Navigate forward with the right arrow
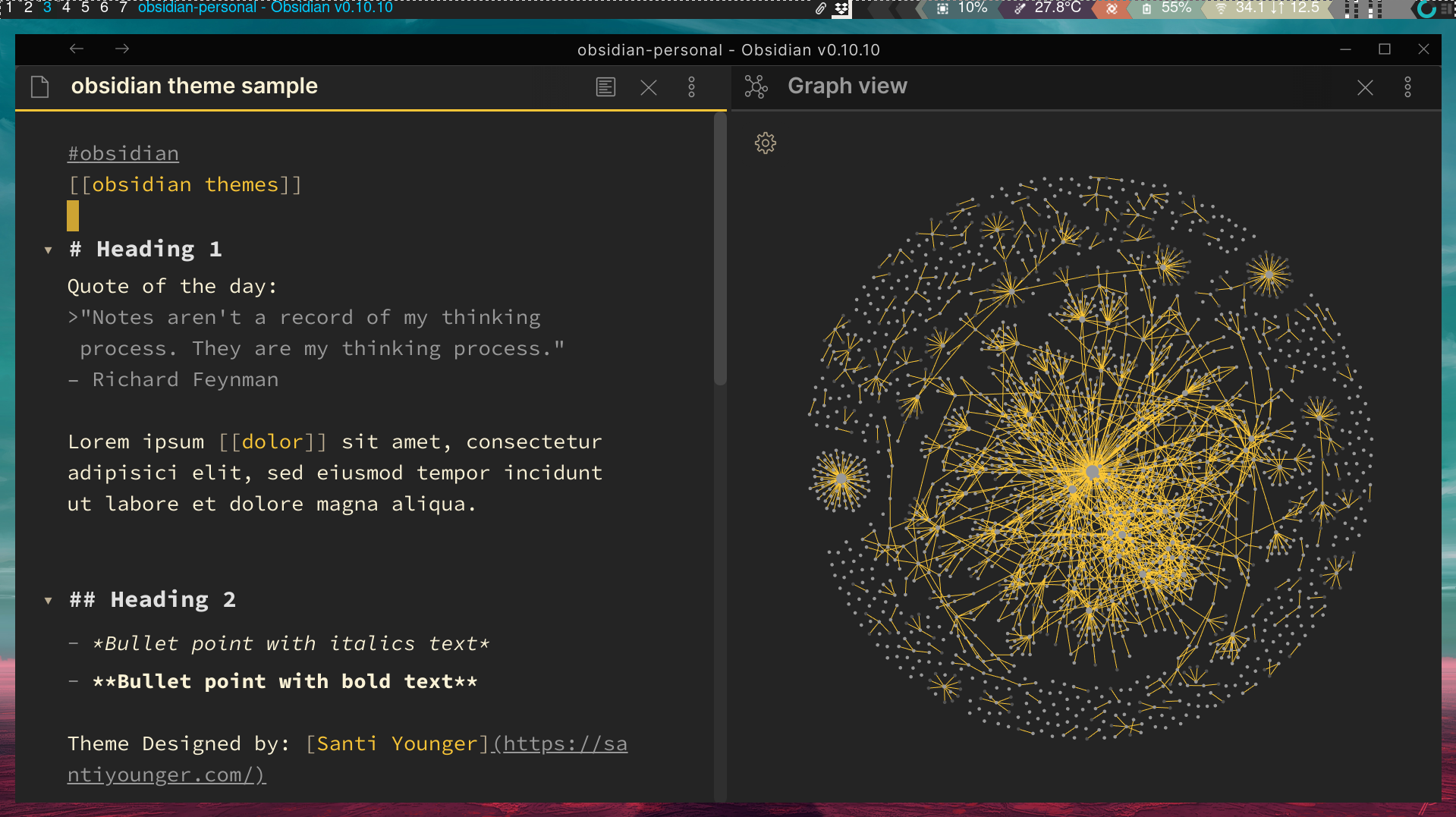1456x817 pixels. coord(122,49)
